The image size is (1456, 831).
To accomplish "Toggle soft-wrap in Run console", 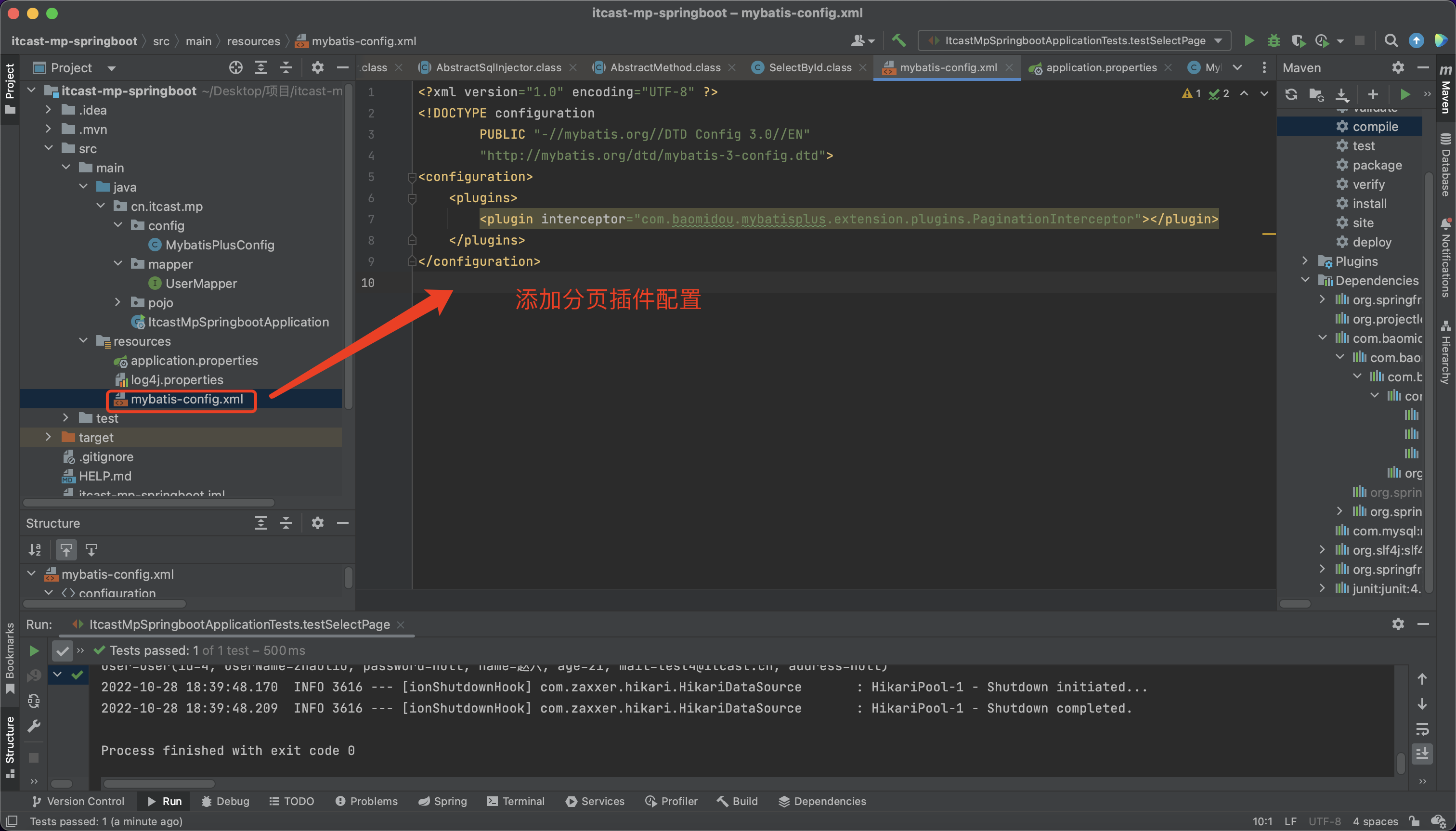I will (1422, 729).
